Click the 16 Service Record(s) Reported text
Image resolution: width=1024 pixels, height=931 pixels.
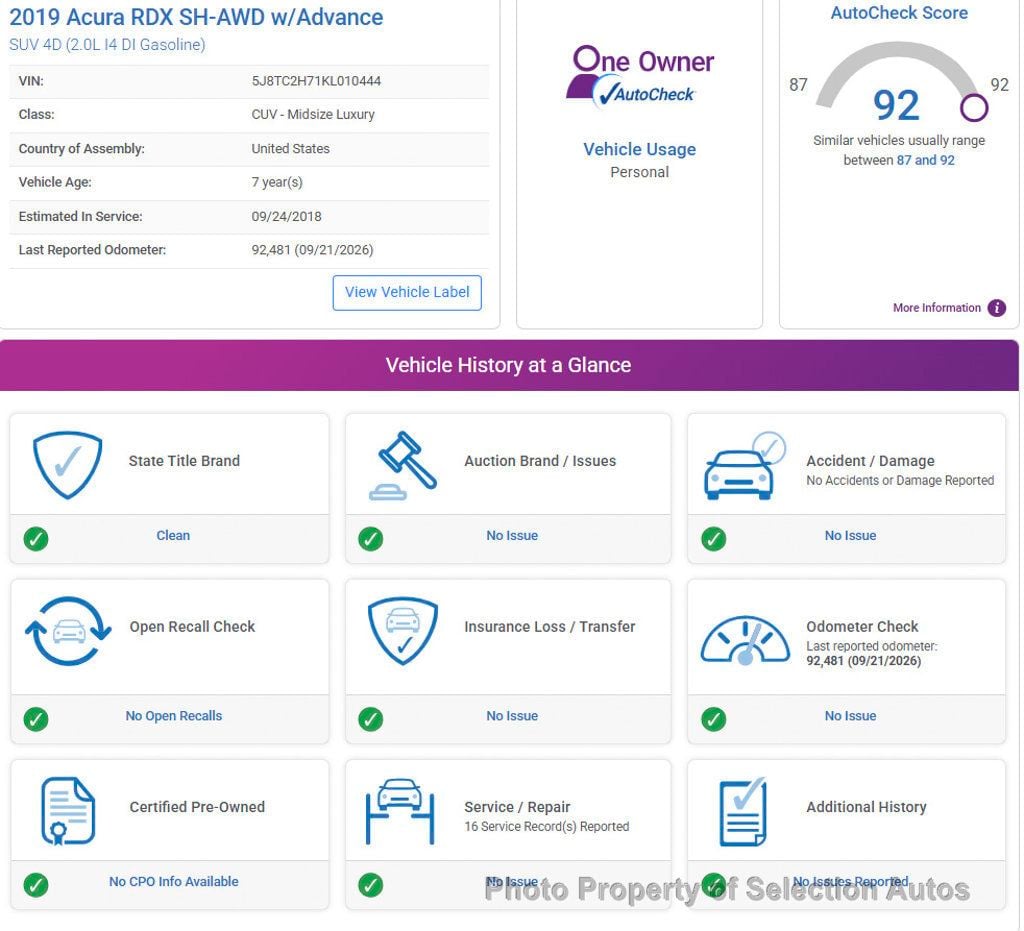[x=547, y=827]
